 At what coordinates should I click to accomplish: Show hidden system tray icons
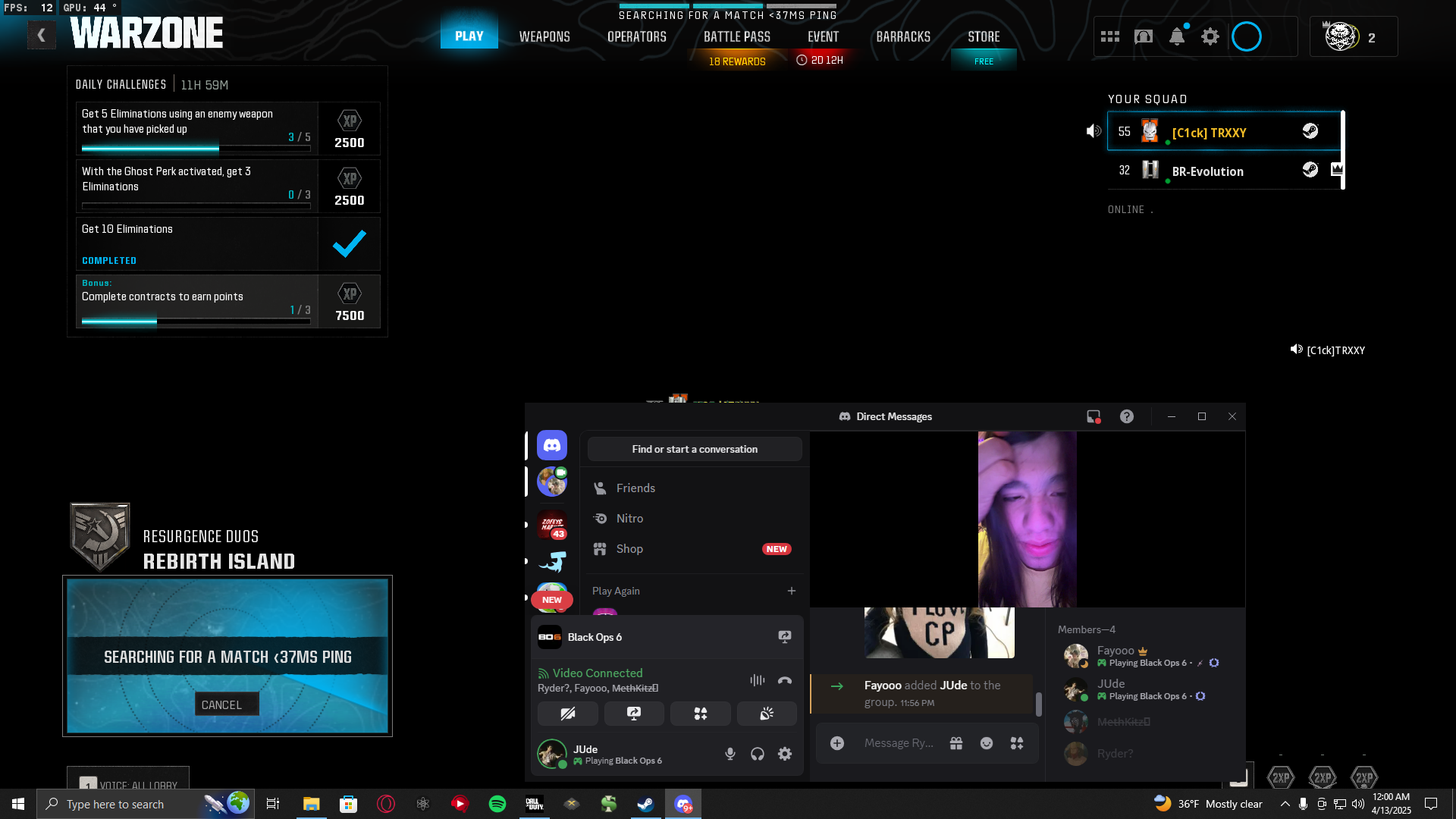(x=1285, y=804)
